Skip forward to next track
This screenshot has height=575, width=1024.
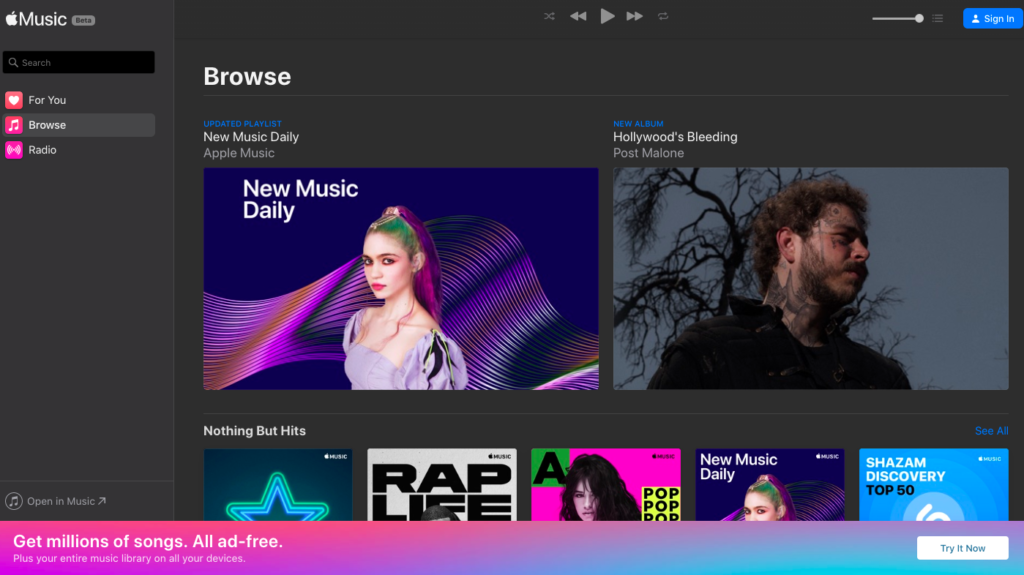click(x=634, y=16)
